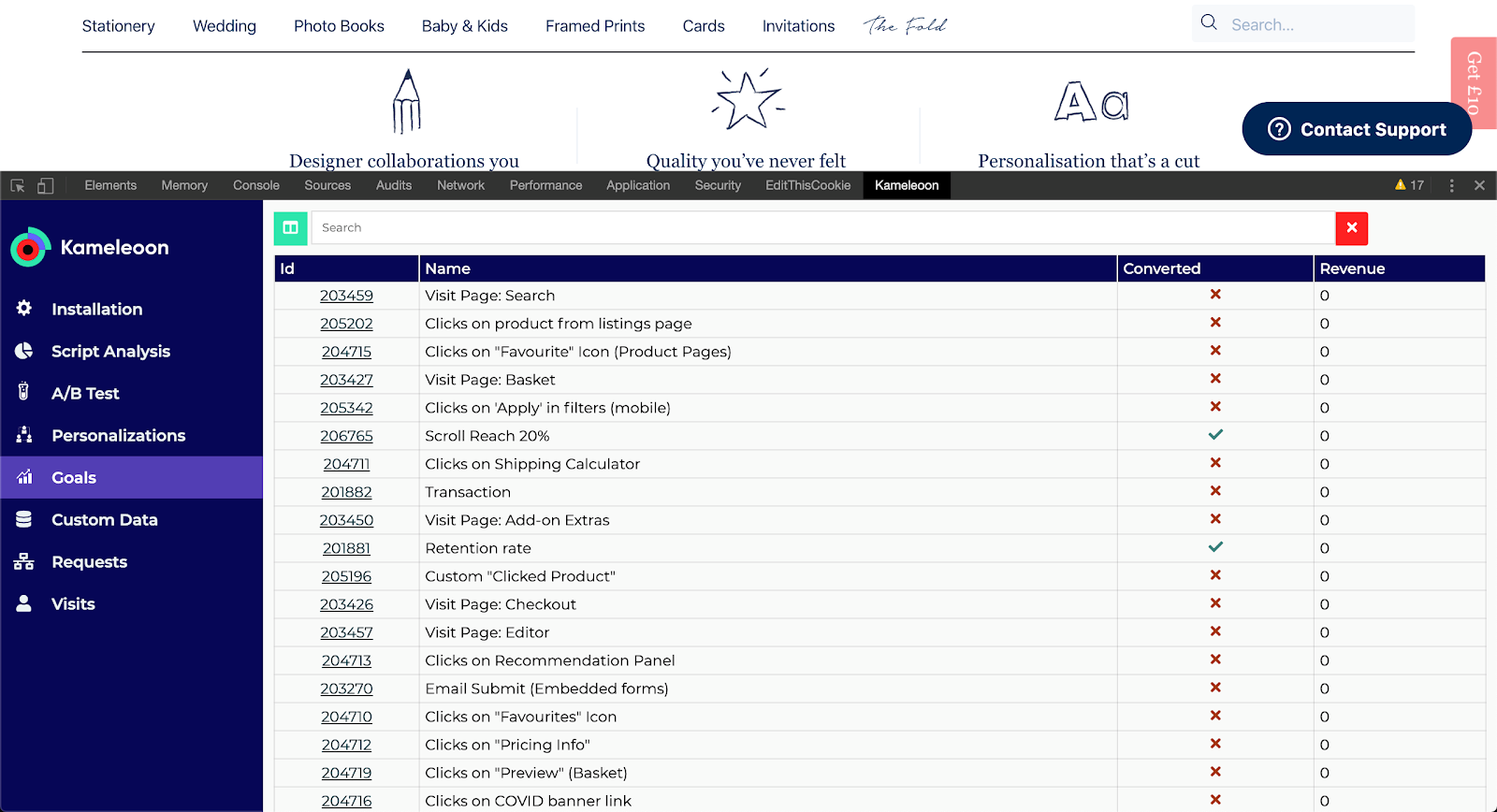Select 'Clicks on COVID banner link' text
The height and width of the screenshot is (812, 1497).
point(528,801)
